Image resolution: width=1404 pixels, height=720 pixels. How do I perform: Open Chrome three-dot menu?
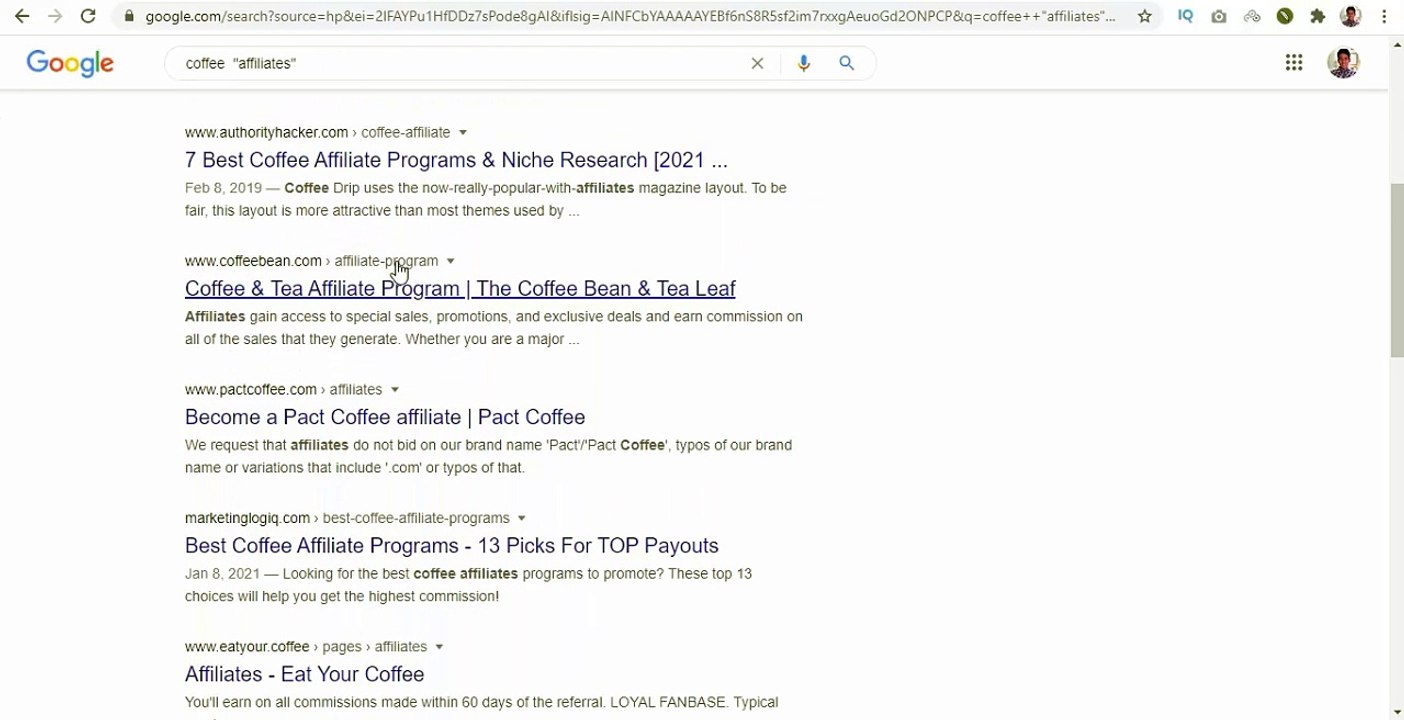tap(1385, 16)
